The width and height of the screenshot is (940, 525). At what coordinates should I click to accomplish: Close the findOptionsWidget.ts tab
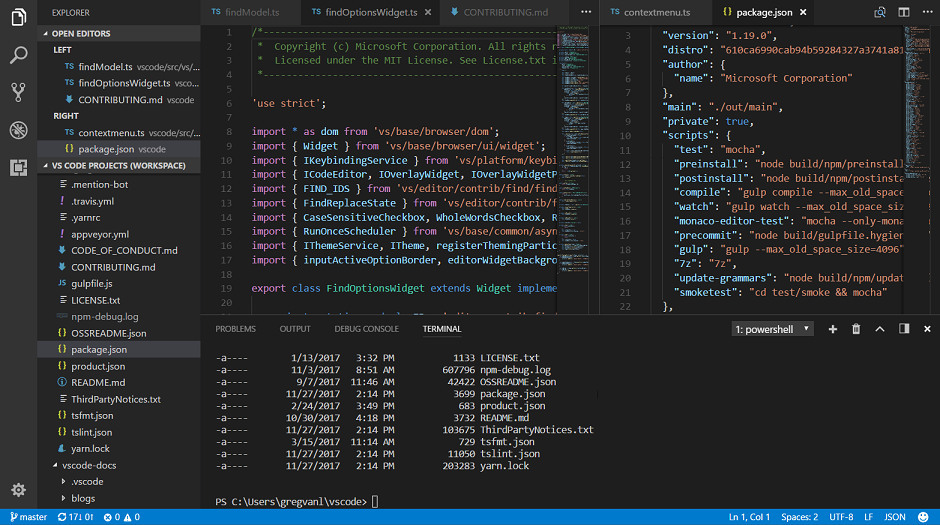coord(428,12)
